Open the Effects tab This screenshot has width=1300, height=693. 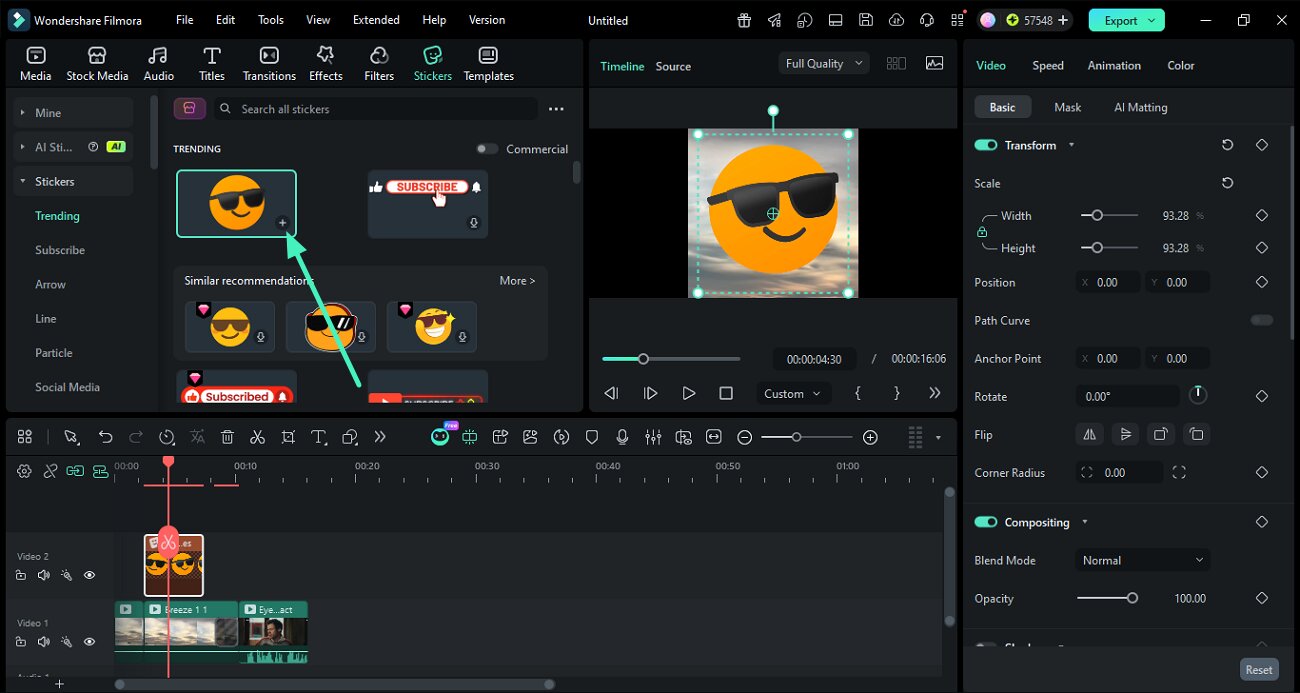click(x=325, y=63)
